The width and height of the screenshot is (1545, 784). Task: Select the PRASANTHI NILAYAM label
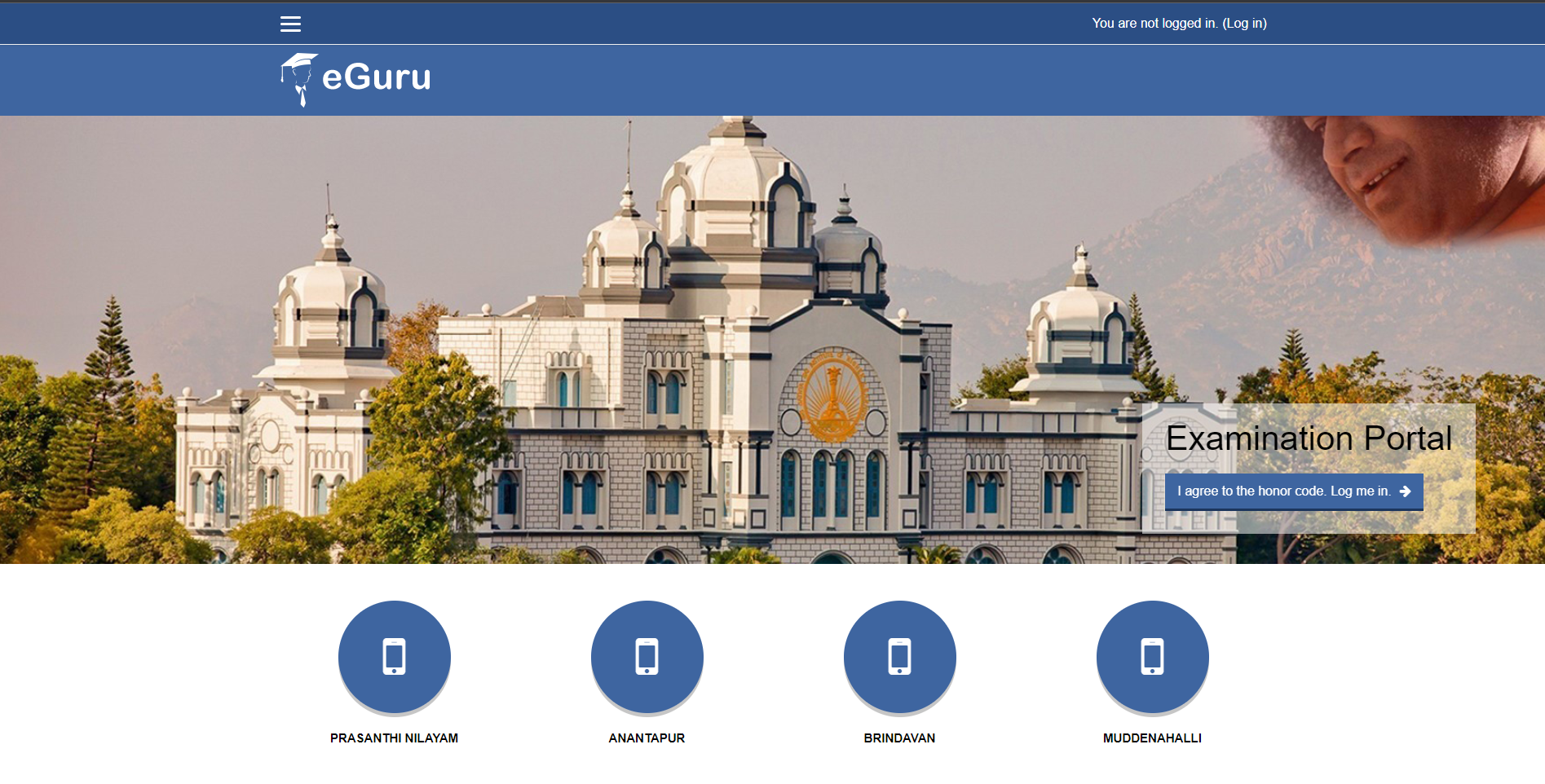point(395,738)
